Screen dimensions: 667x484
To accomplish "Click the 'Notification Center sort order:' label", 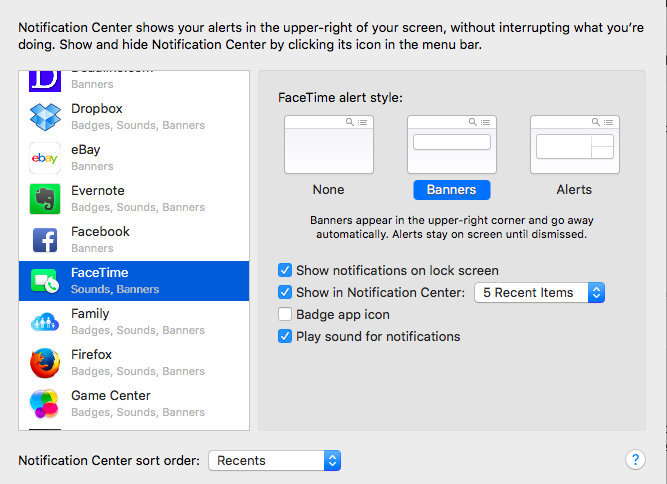I will (109, 461).
